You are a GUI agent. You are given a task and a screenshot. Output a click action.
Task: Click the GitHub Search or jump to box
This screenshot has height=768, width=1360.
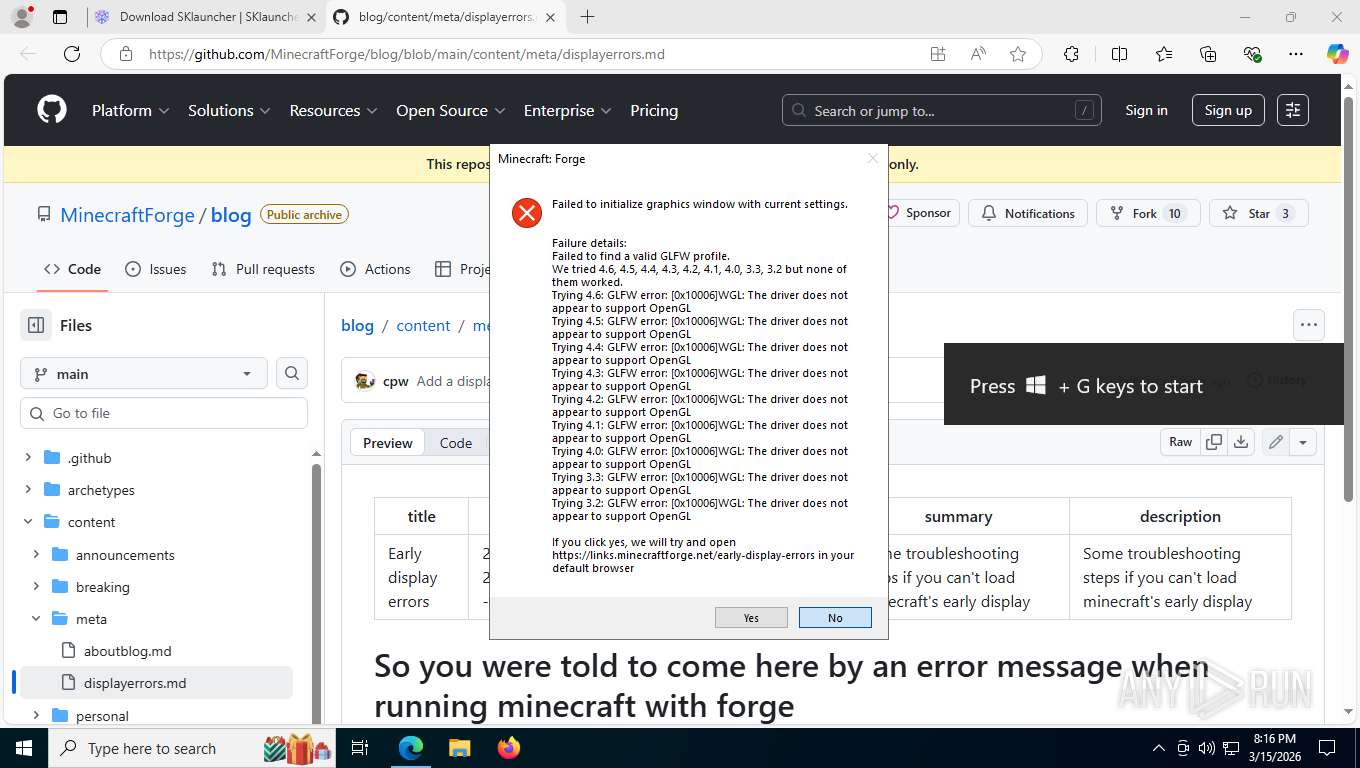pyautogui.click(x=942, y=110)
